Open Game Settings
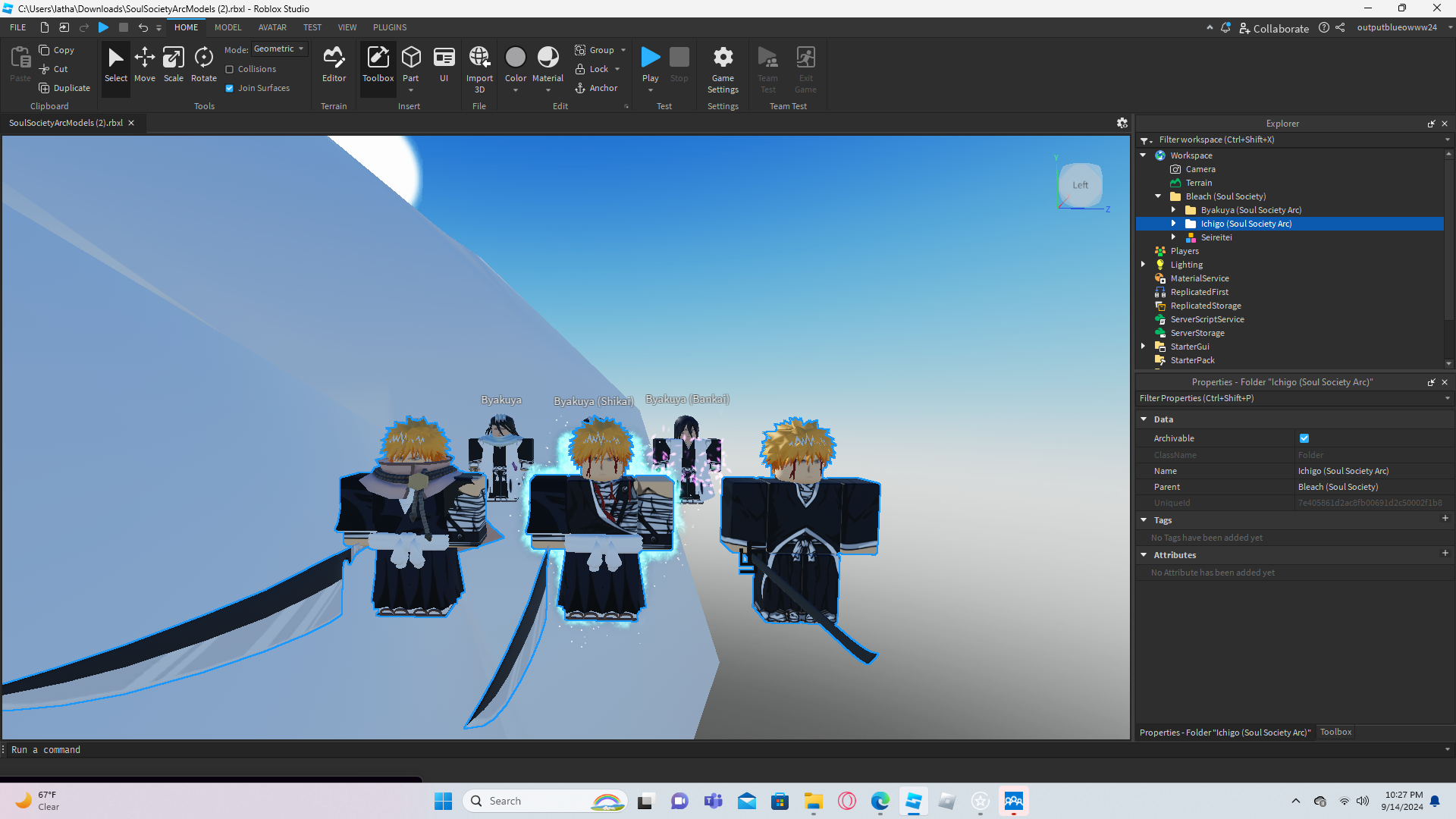 click(x=723, y=68)
